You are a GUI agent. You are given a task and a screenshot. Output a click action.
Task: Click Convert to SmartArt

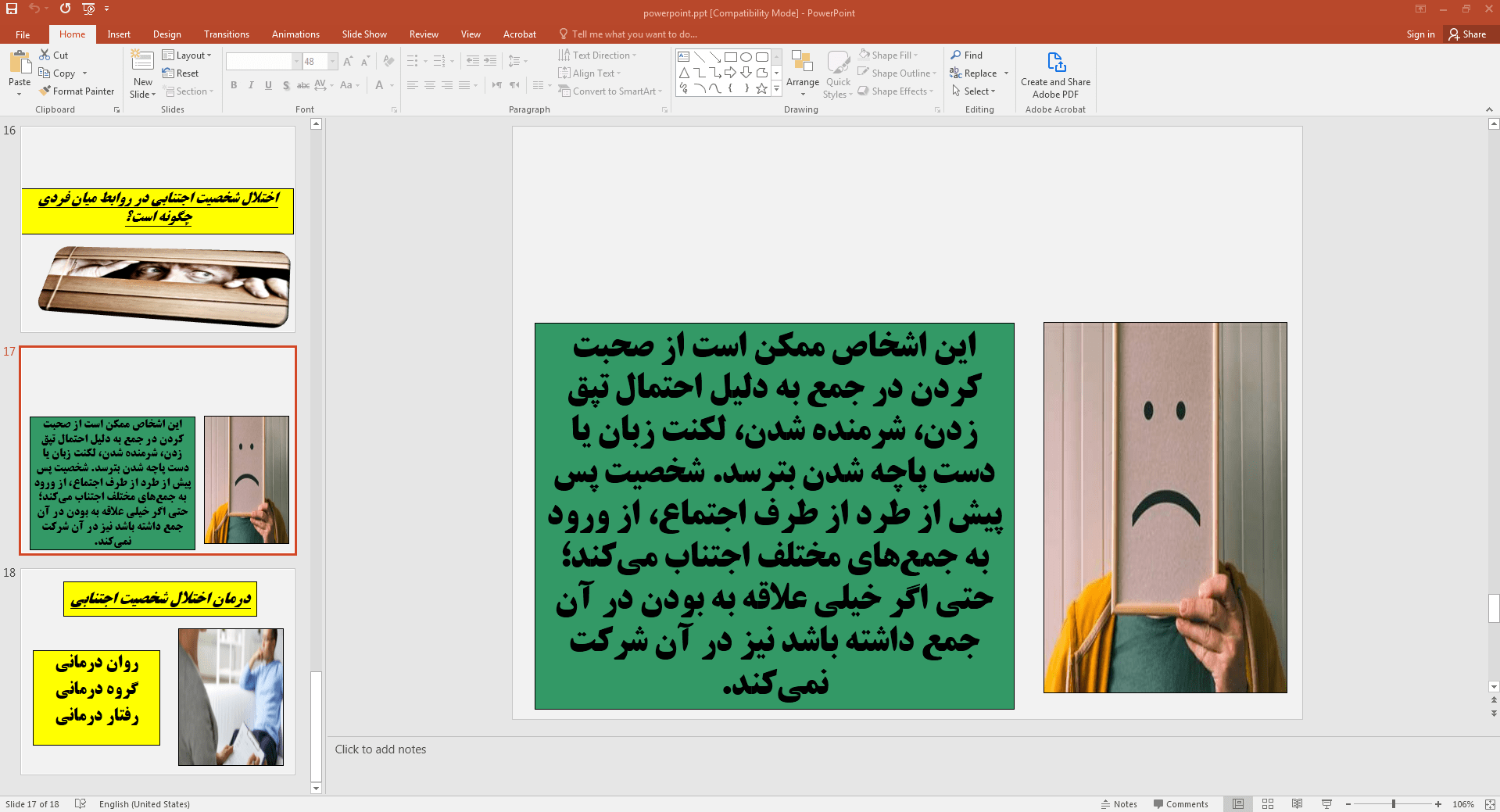pos(610,91)
